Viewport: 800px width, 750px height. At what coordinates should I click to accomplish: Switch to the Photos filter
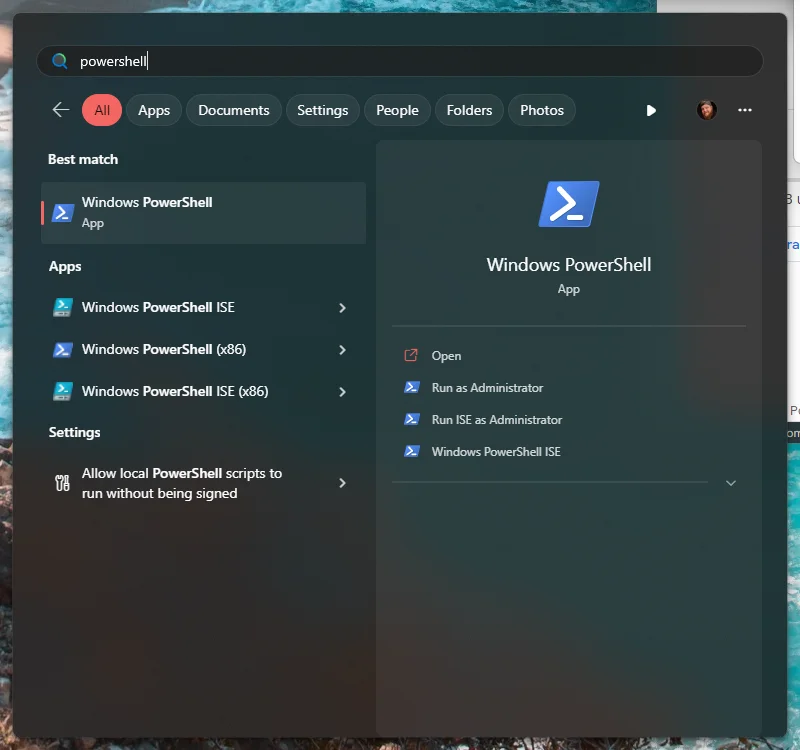pyautogui.click(x=542, y=110)
